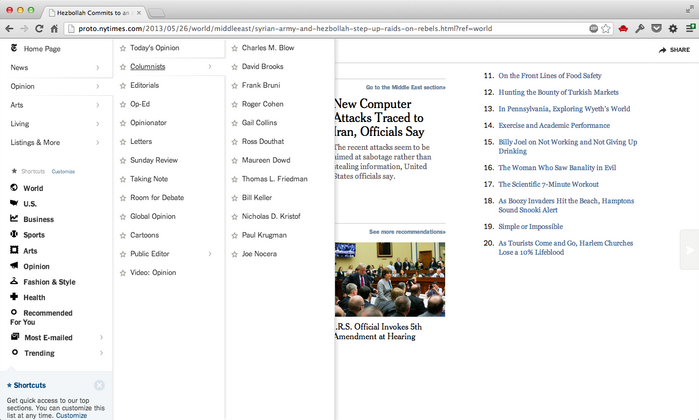Click the red extension icon in toolbar
The height and width of the screenshot is (420, 699).
click(x=623, y=29)
